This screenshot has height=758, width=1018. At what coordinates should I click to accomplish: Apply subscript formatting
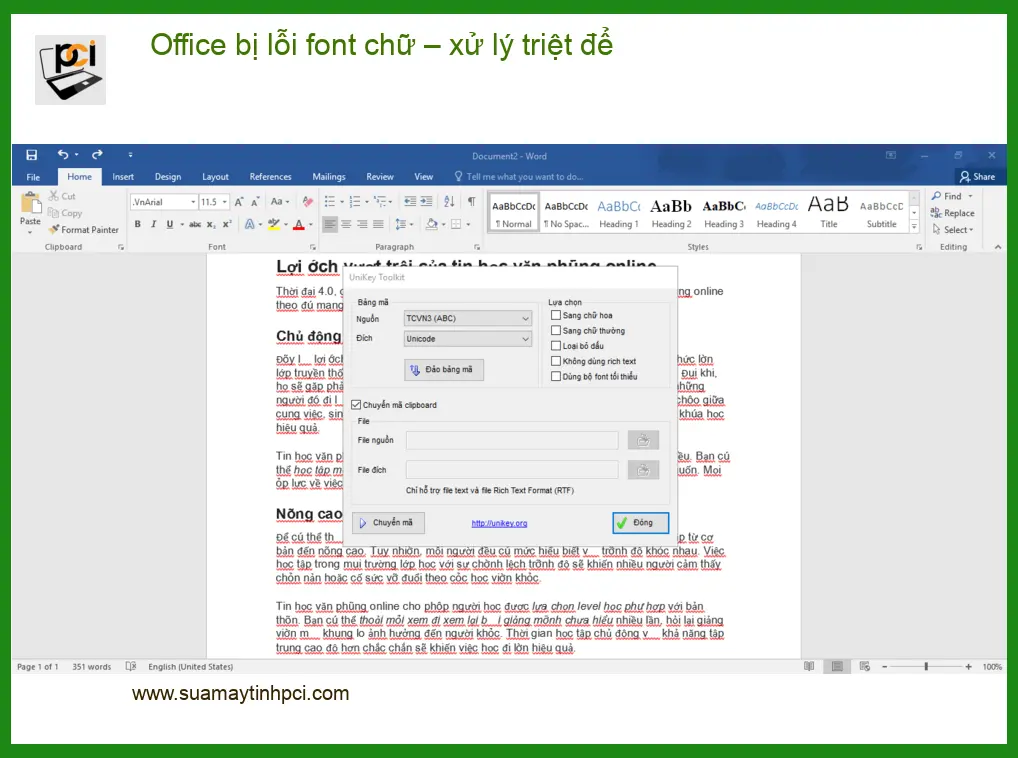click(x=211, y=224)
